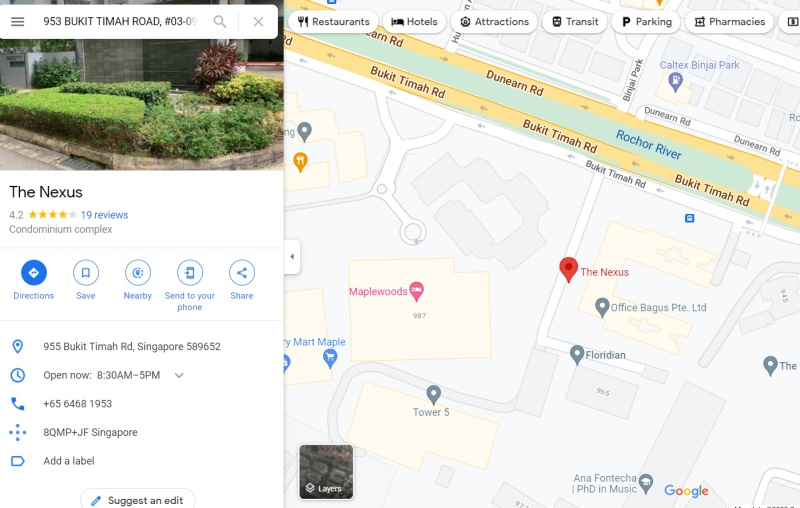800x508 pixels.
Task: Open the hamburger main menu
Action: coord(18,22)
